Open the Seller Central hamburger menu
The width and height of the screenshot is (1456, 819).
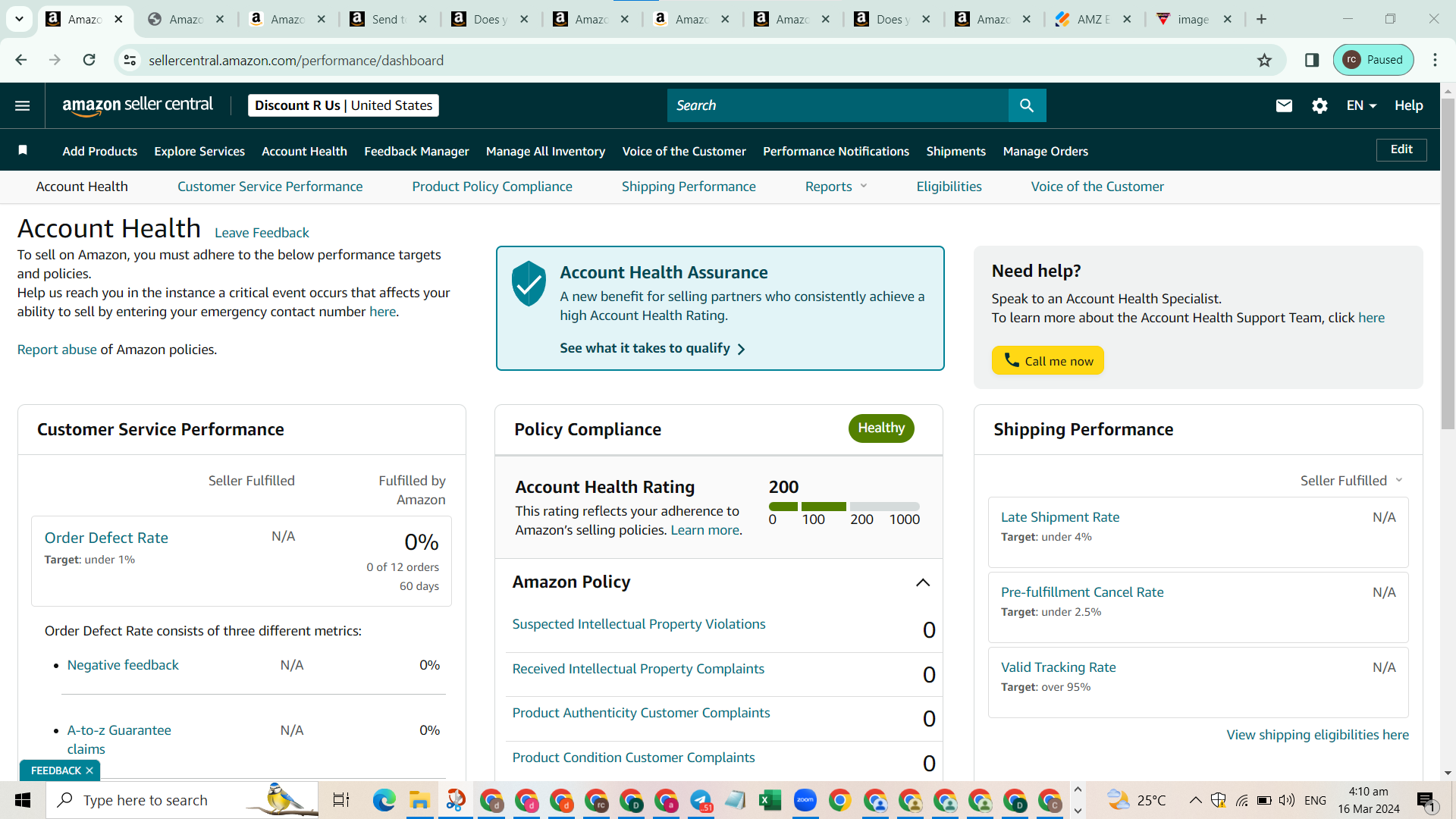pos(23,105)
